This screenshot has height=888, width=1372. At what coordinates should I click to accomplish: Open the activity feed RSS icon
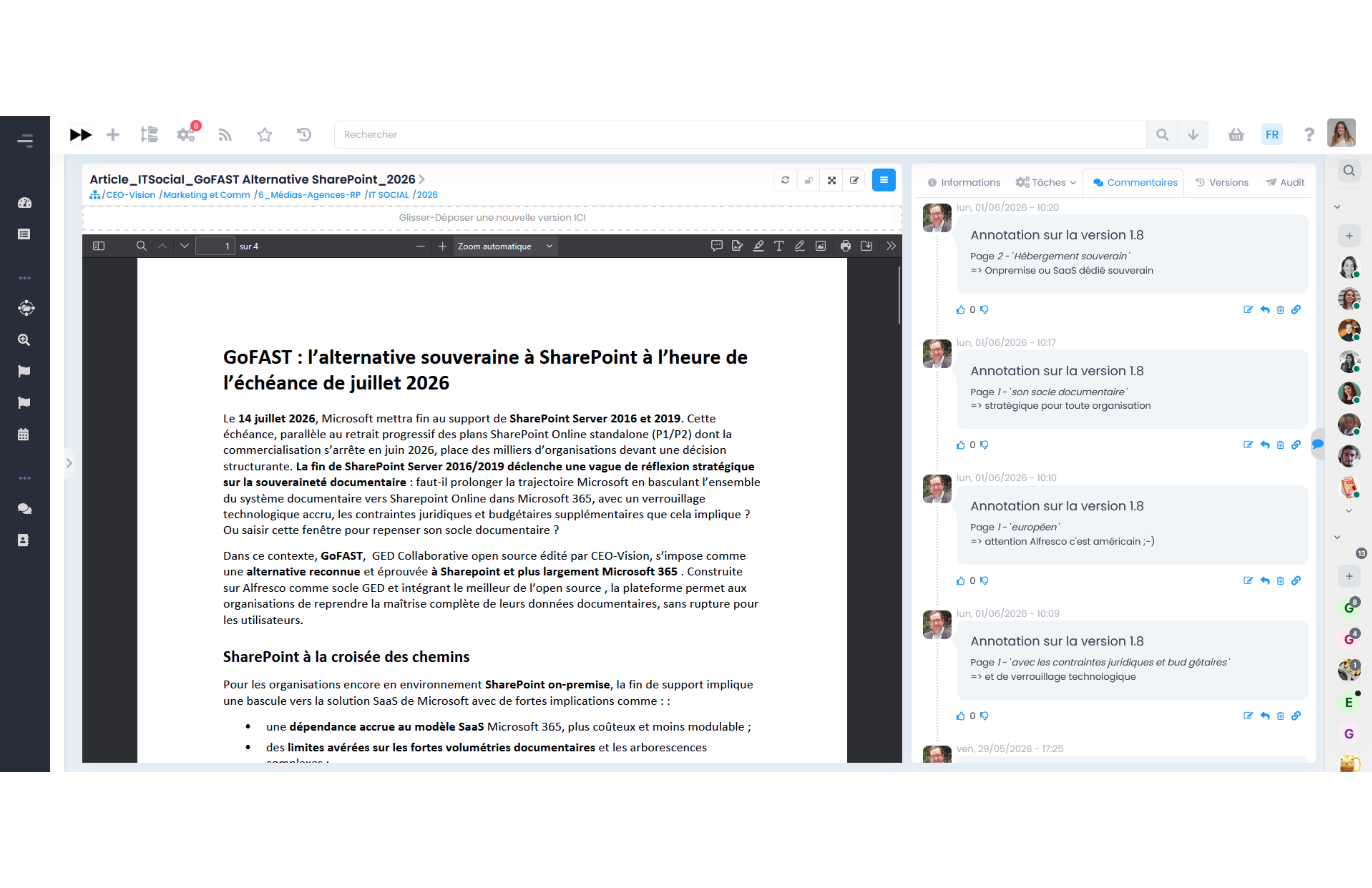[x=225, y=134]
